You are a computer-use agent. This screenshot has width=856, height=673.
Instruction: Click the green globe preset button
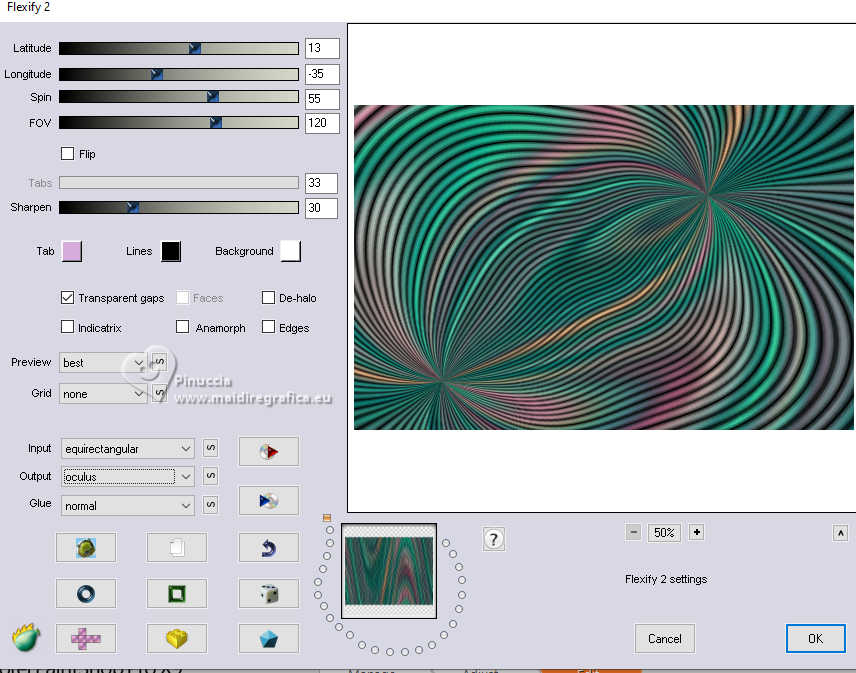click(x=86, y=547)
